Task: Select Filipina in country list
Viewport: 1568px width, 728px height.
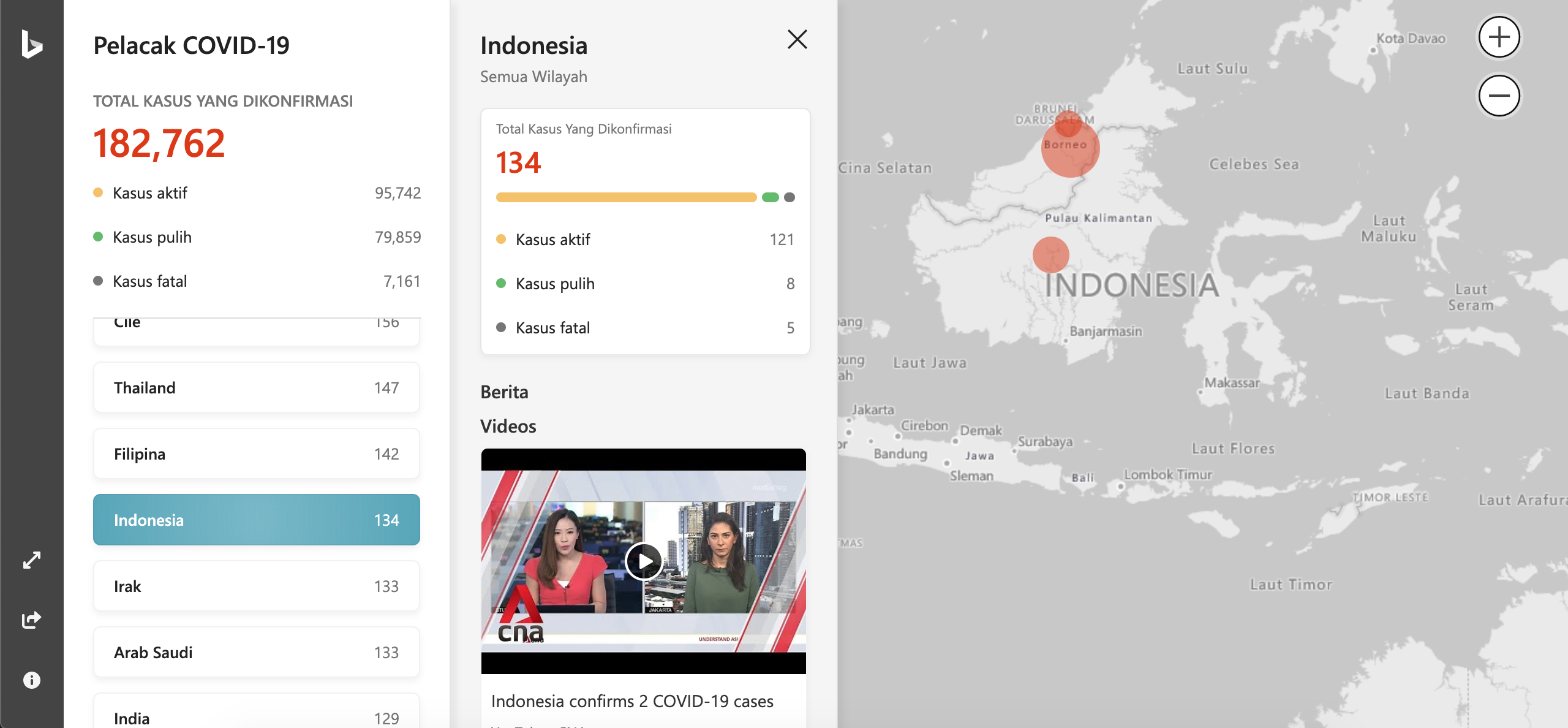Action: coord(256,453)
